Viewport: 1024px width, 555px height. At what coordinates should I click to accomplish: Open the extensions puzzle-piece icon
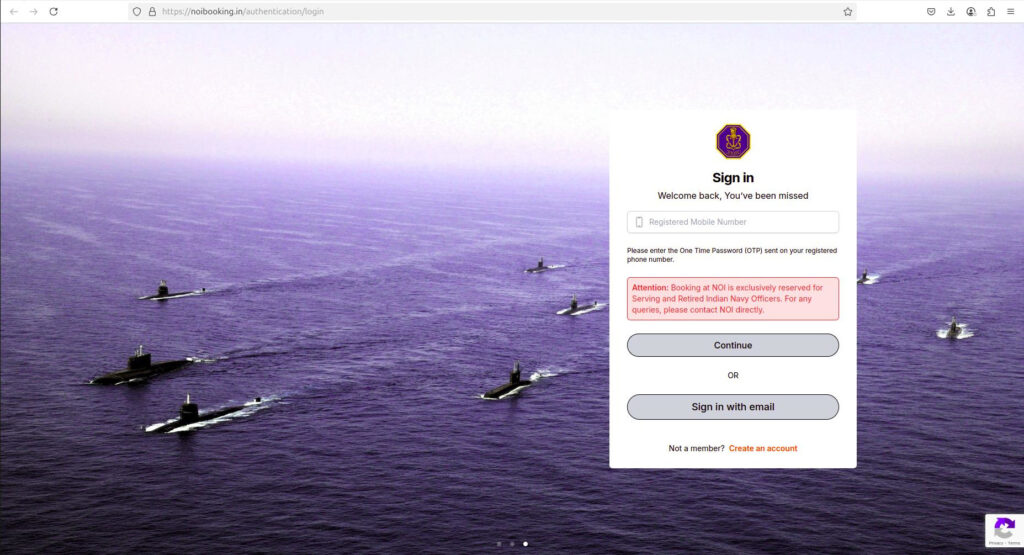coord(991,11)
